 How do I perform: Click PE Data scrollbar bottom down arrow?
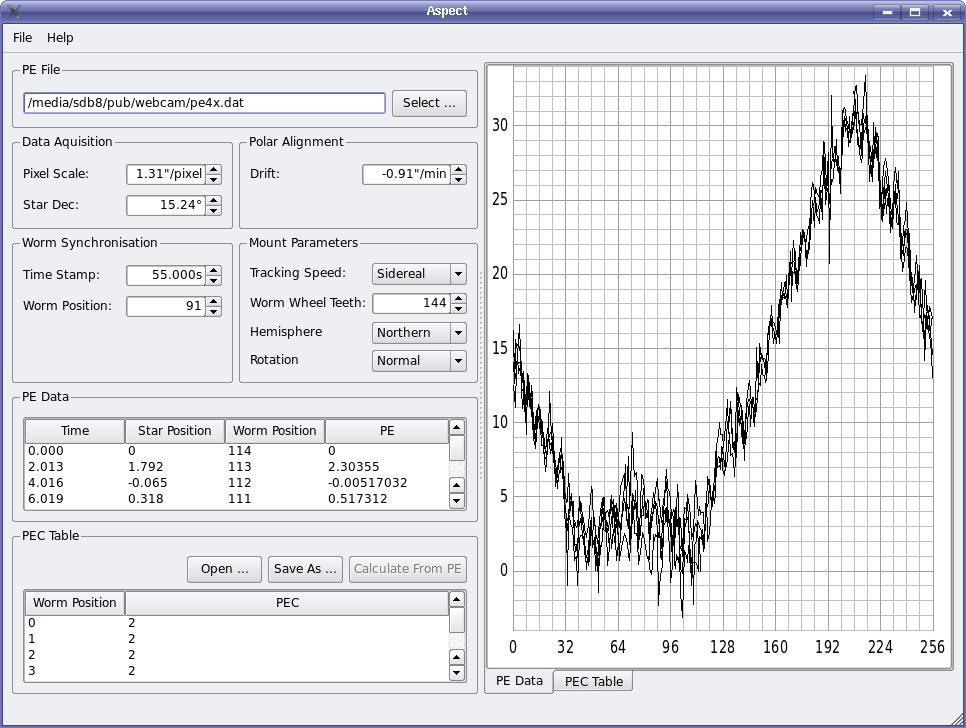coord(457,501)
